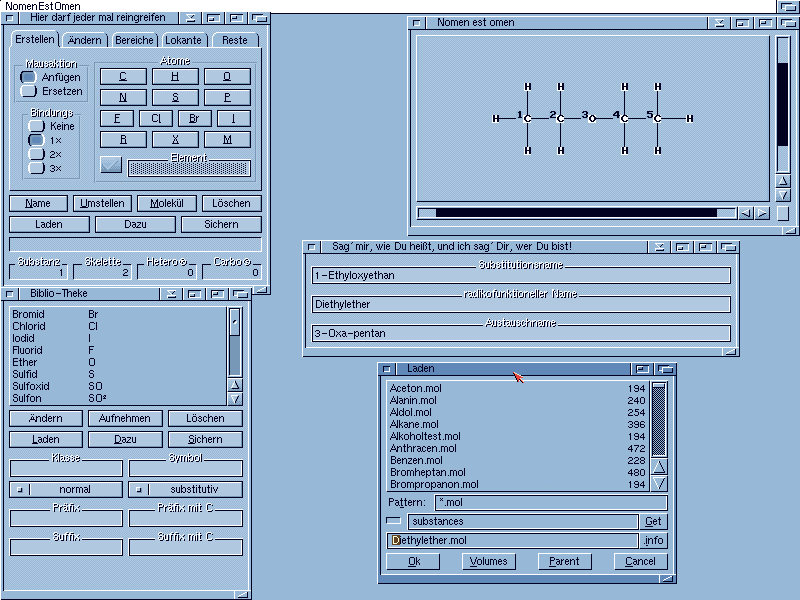800x600 pixels.
Task: Open the Lokante tab
Action: click(185, 40)
